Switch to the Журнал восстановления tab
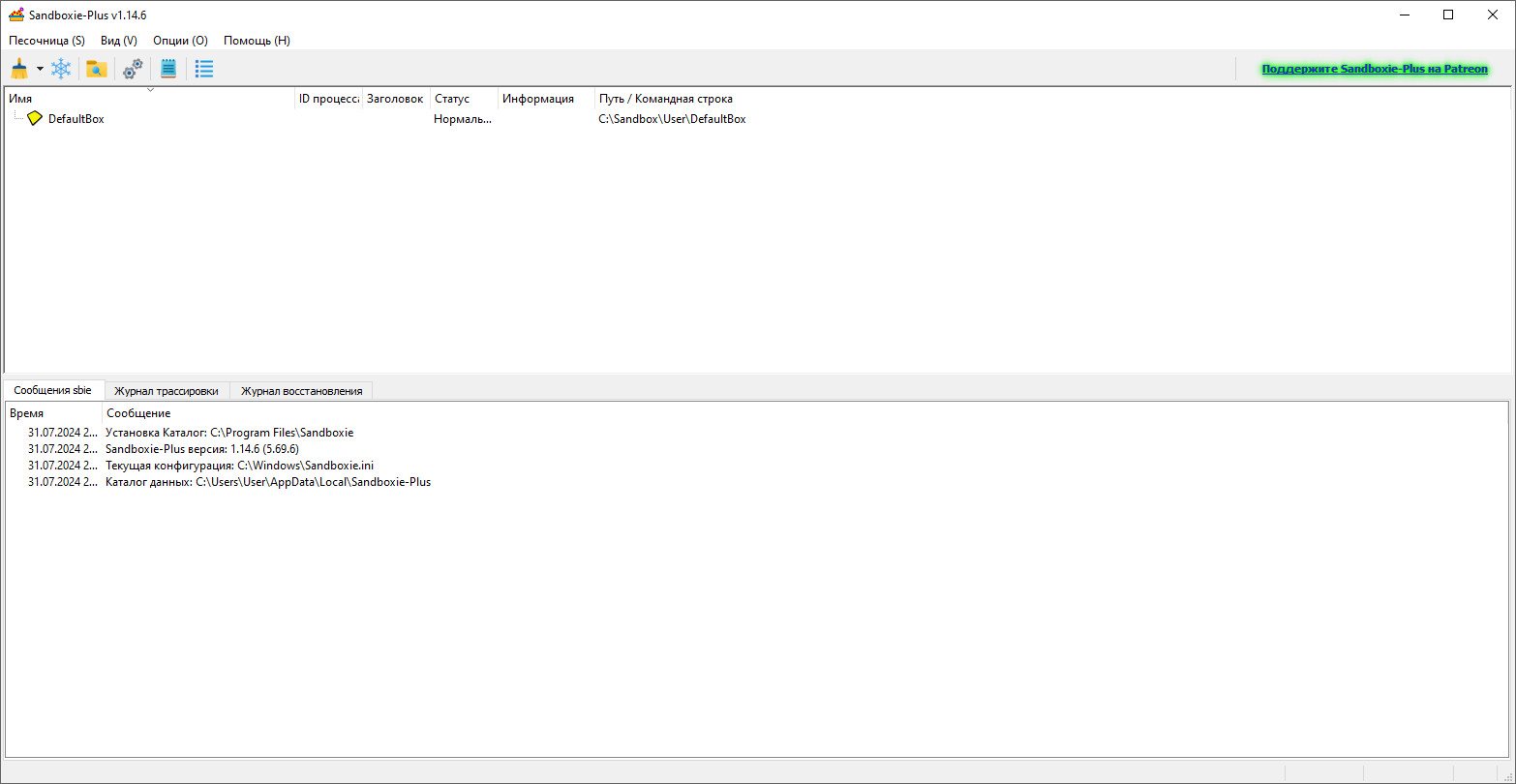Screen dimensions: 1516x784 pos(301,391)
